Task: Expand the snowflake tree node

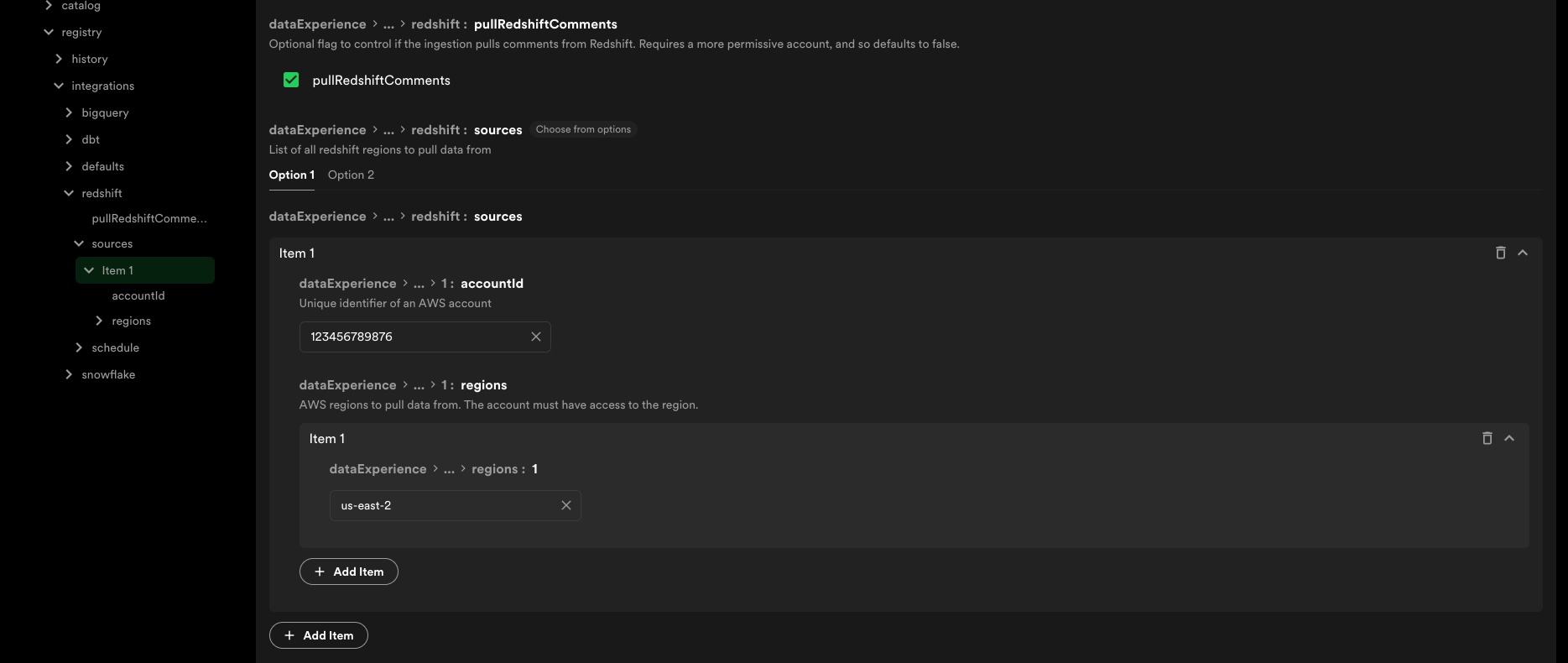Action: click(x=69, y=374)
